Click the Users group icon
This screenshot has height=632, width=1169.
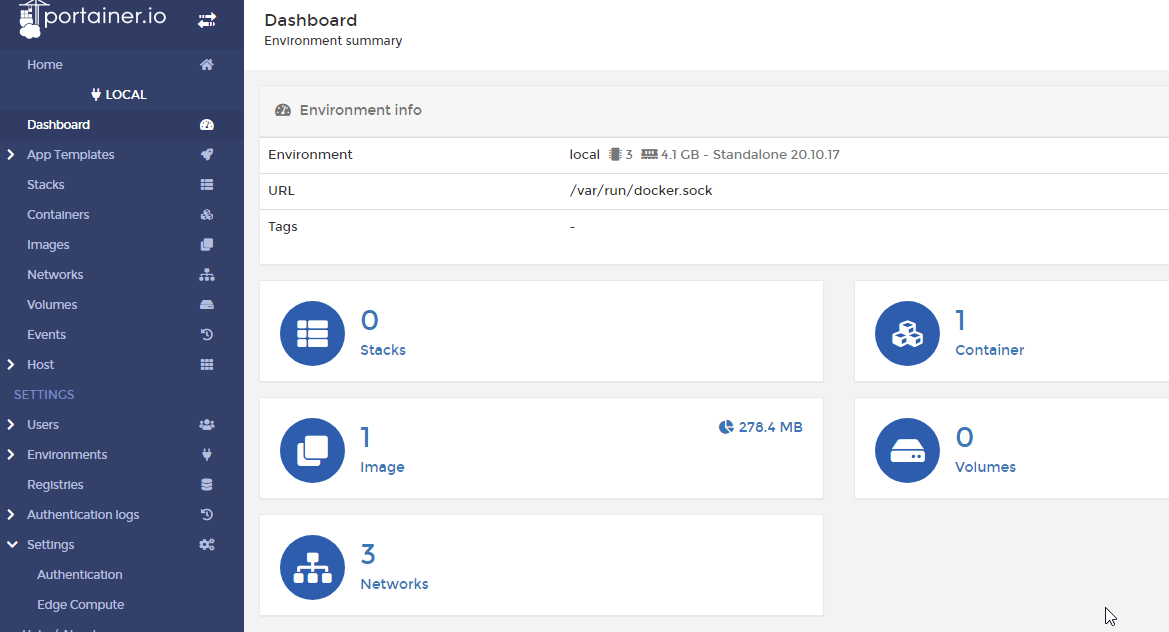pos(207,424)
